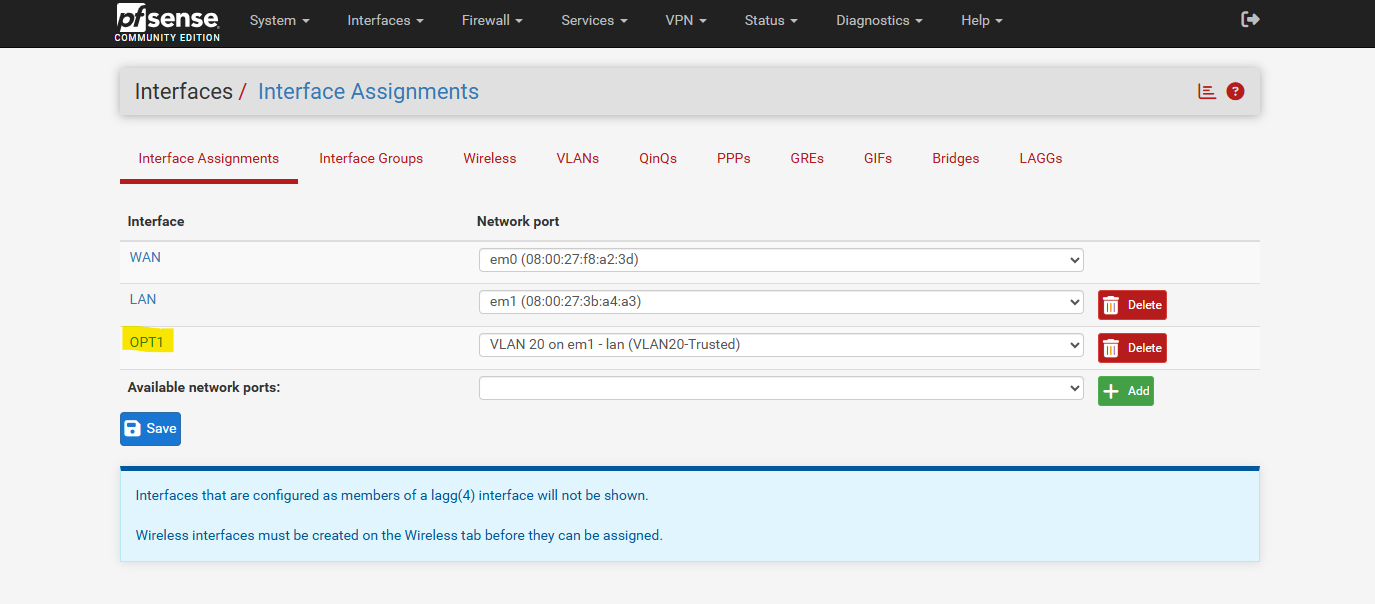Click the Available network ports label
1375x604 pixels.
tap(204, 387)
